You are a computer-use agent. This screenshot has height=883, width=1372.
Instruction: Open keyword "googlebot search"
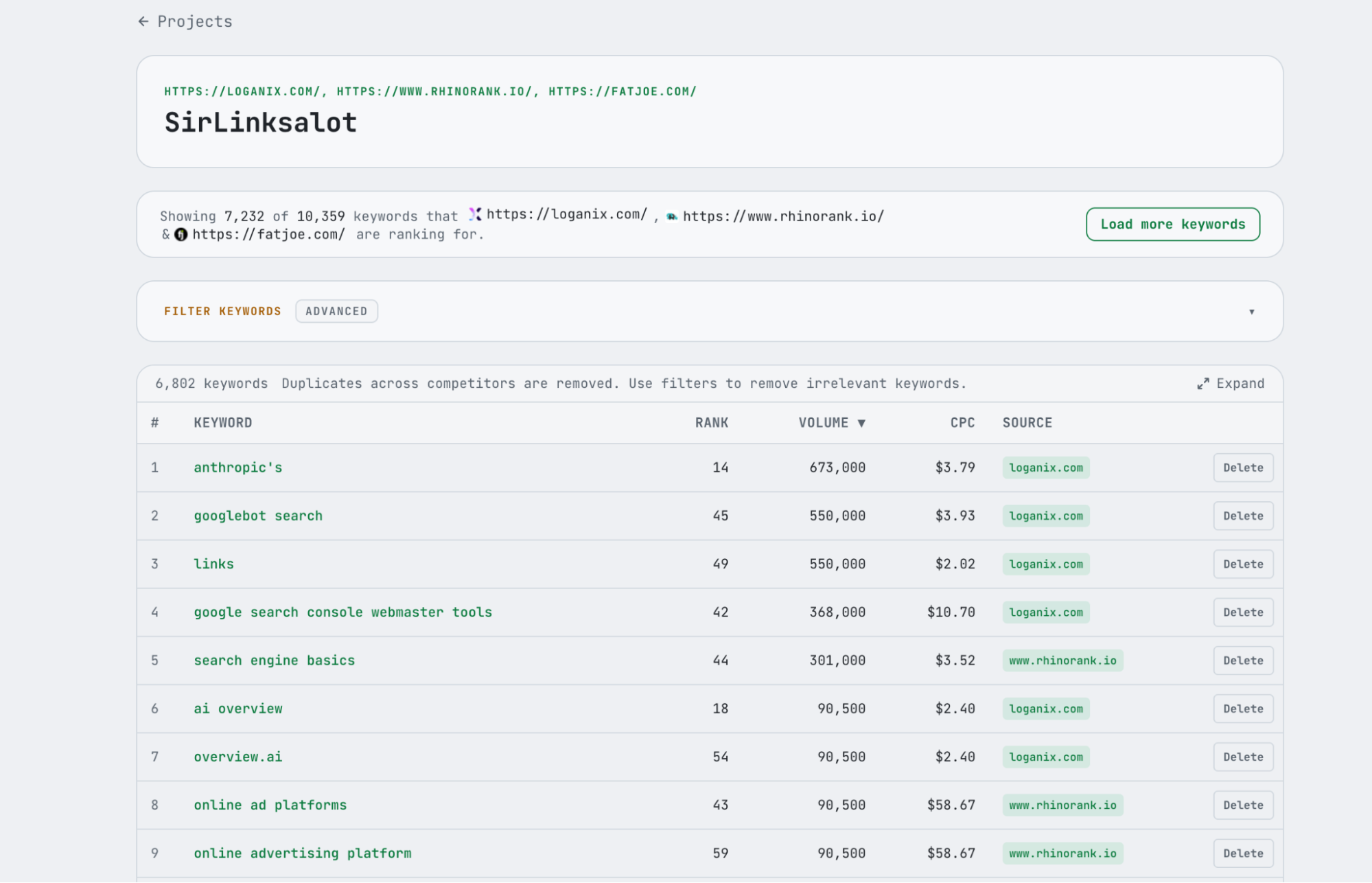[x=258, y=516]
